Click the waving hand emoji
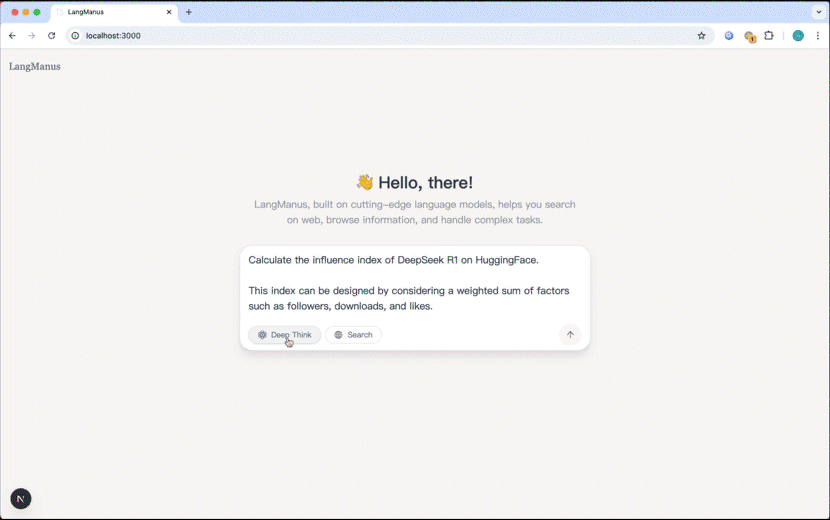Image resolution: width=830 pixels, height=520 pixels. (x=365, y=182)
